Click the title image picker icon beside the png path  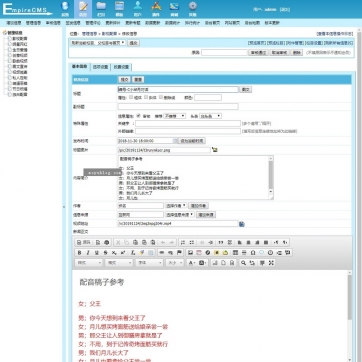215,150
